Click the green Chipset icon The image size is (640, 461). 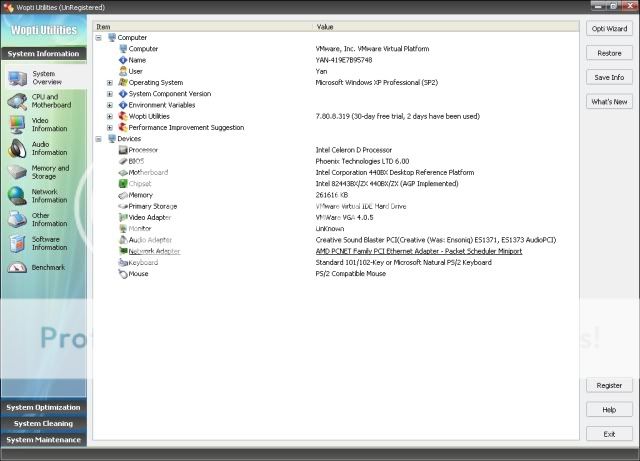(x=123, y=184)
